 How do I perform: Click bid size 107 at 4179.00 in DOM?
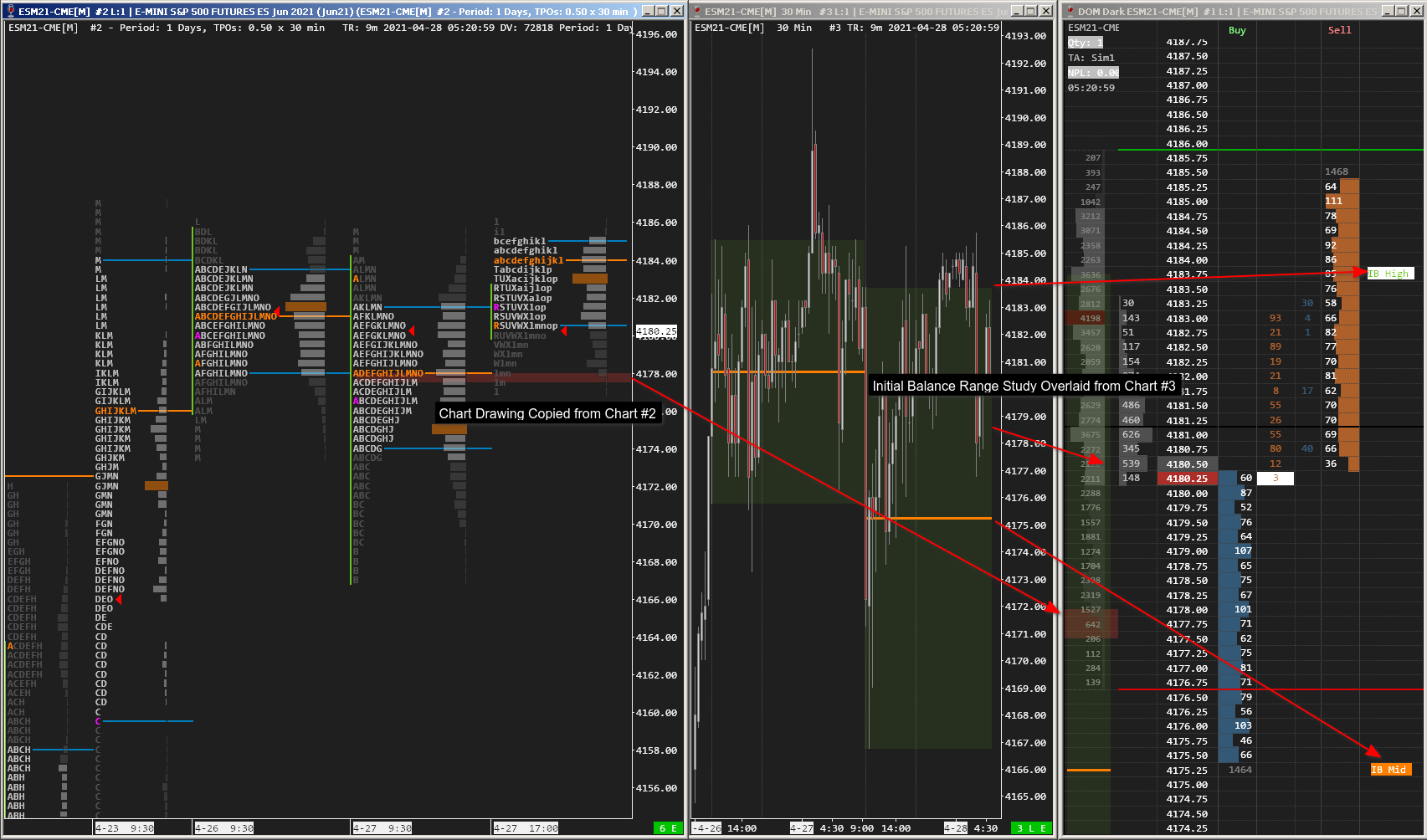point(1243,551)
